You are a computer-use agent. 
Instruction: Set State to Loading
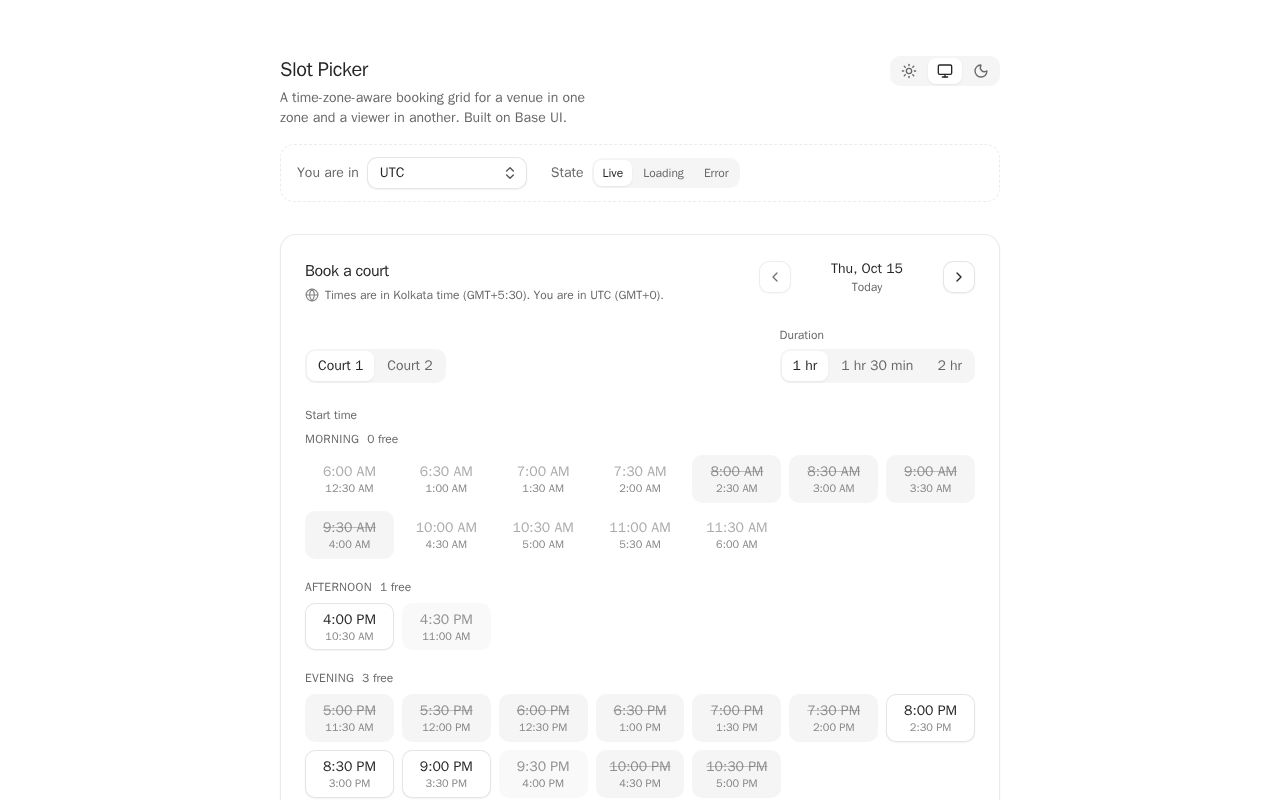(x=663, y=173)
